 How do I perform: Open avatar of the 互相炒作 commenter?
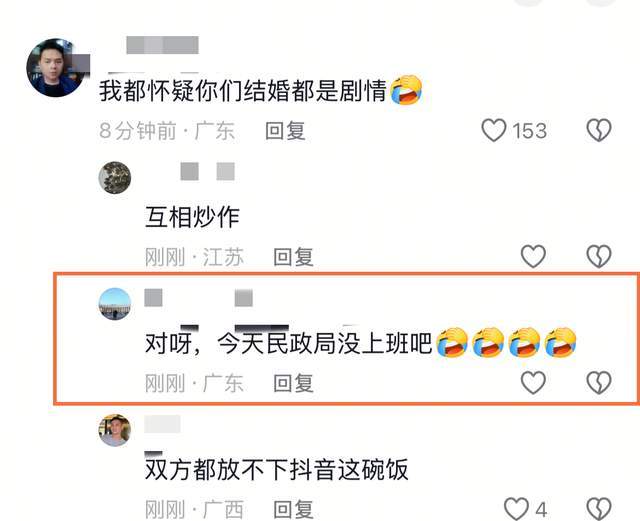[x=115, y=178]
